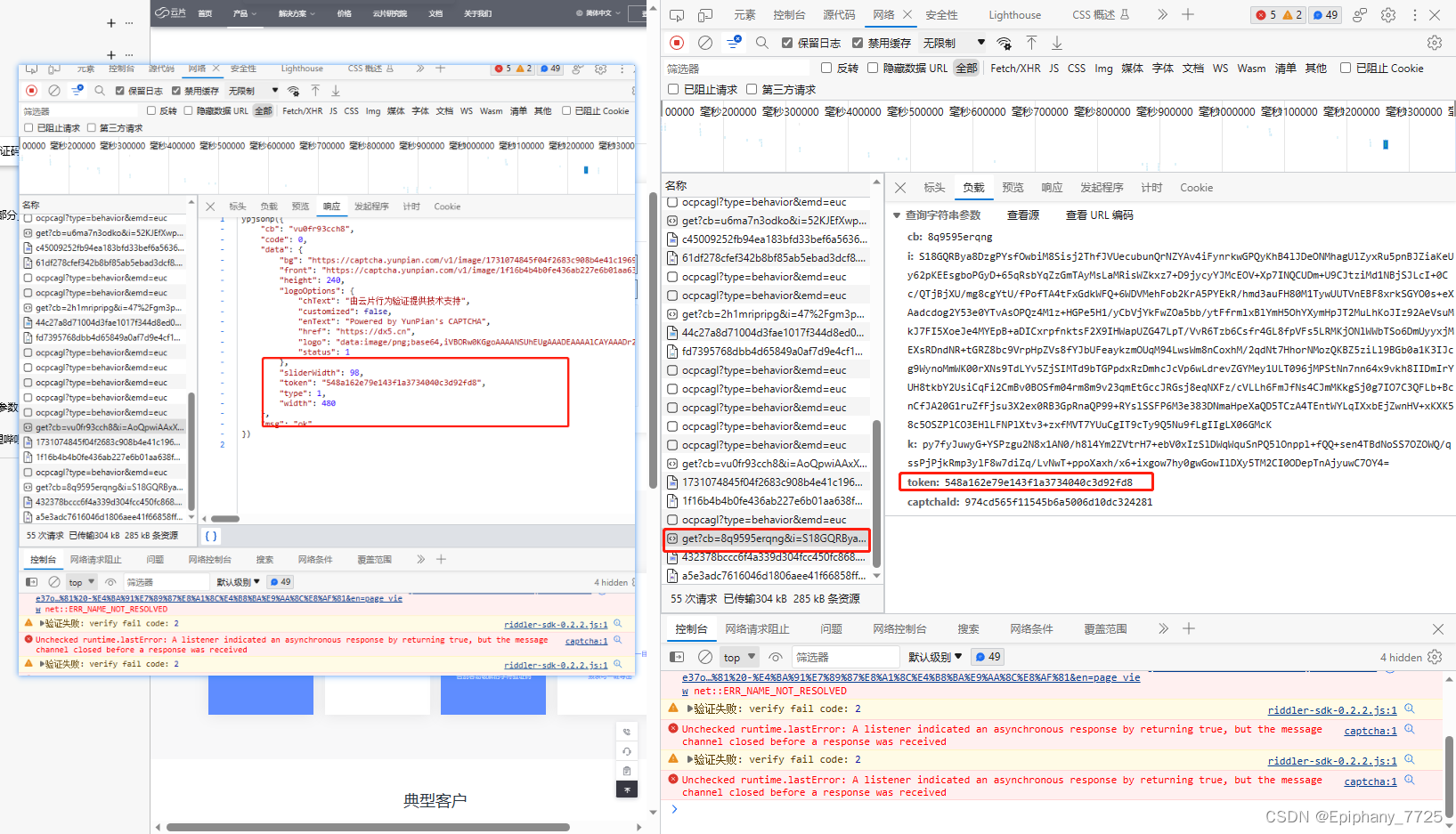Switch to the 源代码 tab in right DevTools
The image size is (1456, 834).
pos(839,15)
